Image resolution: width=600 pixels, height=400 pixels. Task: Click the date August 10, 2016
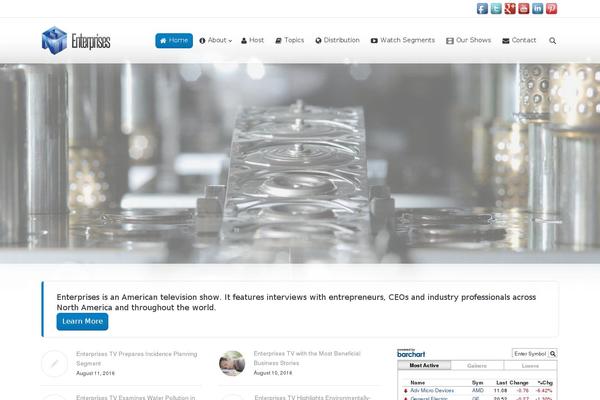273,373
